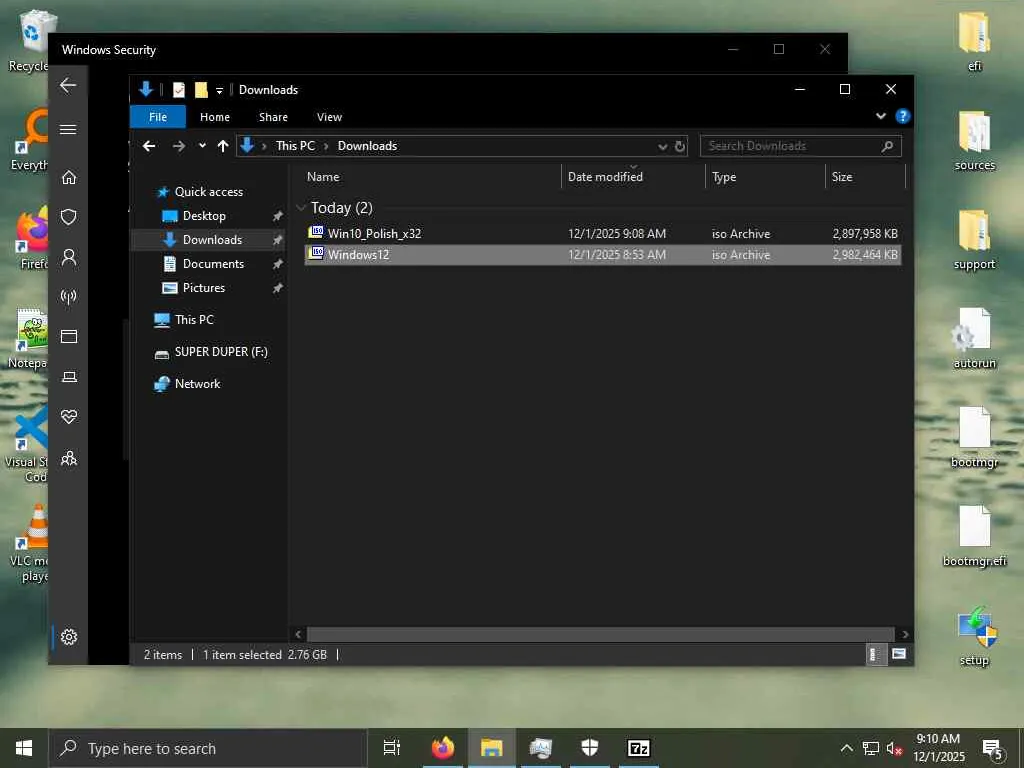
Task: Open Account protection person icon
Action: [69, 257]
